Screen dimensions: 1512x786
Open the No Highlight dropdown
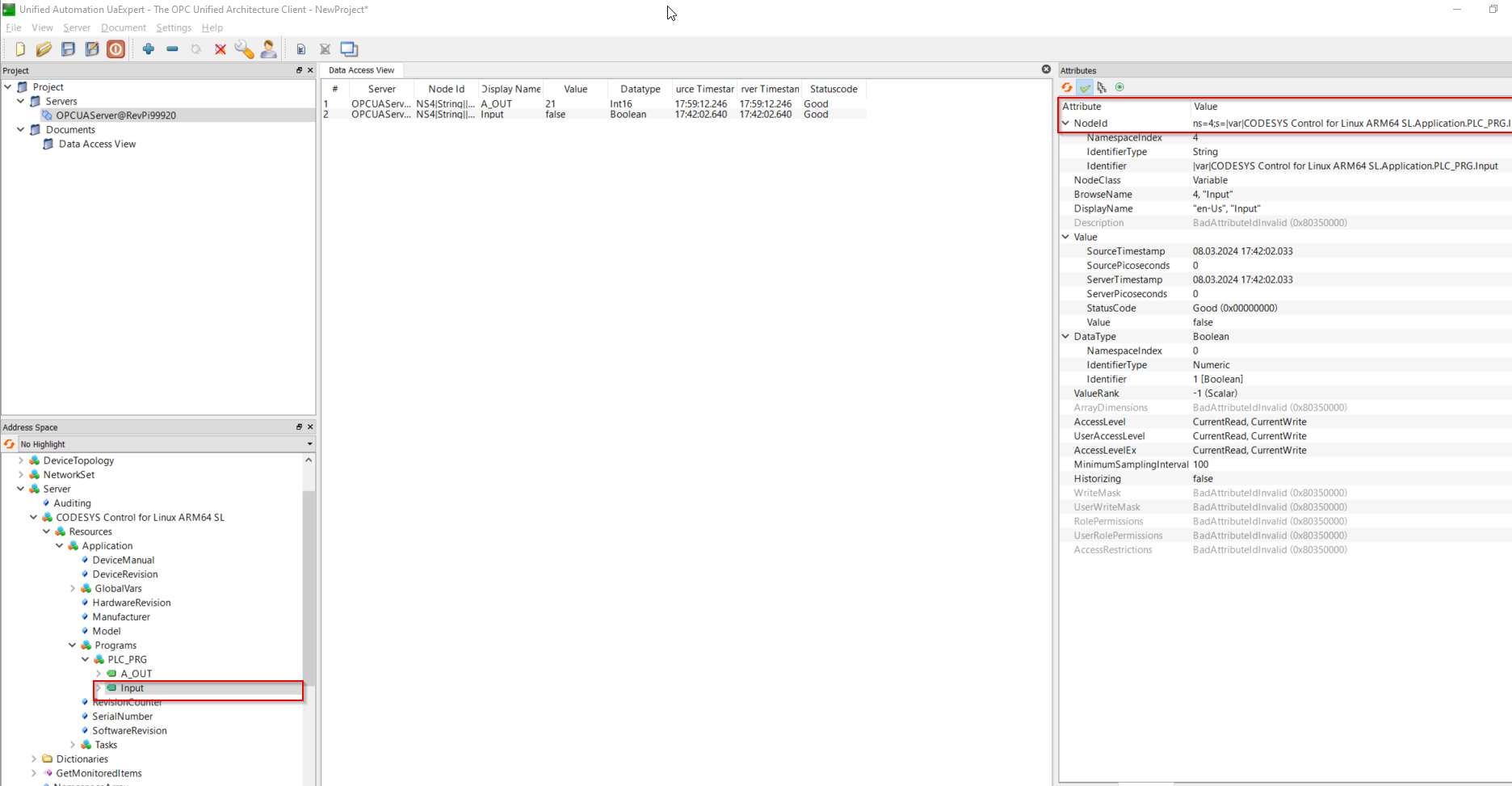pos(309,443)
